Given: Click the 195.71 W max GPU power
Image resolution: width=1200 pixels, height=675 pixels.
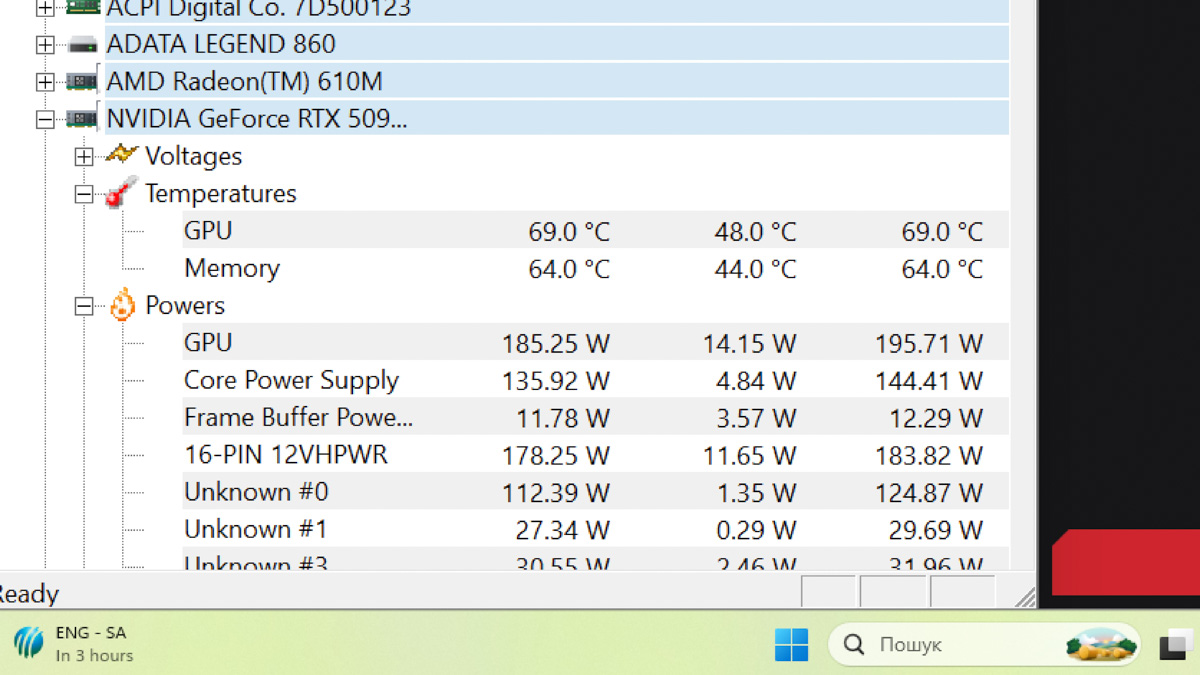Looking at the screenshot, I should pos(929,344).
